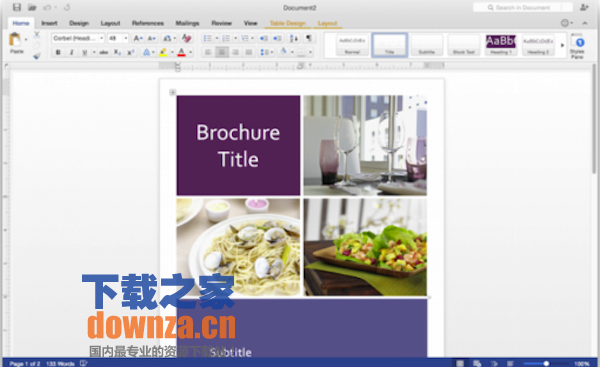This screenshot has height=367, width=600.
Task: Share the document with the person-plus icon
Action: pyautogui.click(x=584, y=7)
